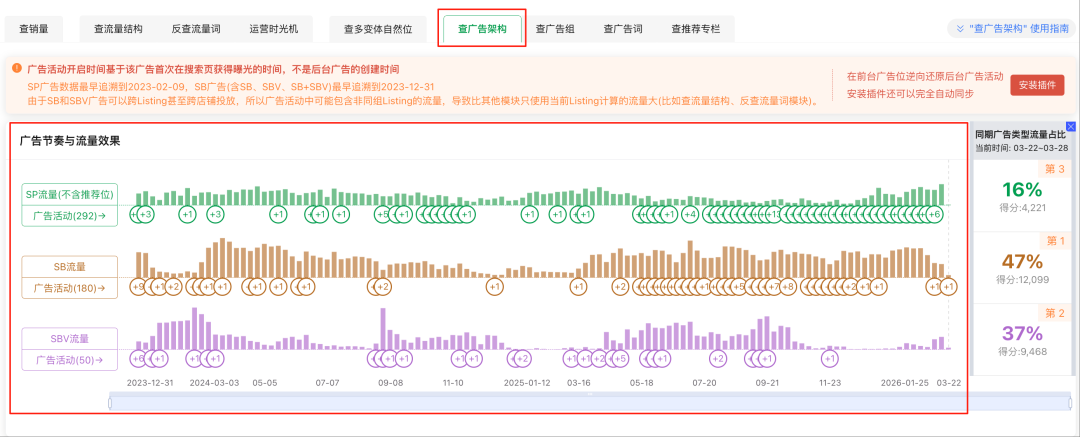Screen dimensions: 1080x437
Task: Open the 查广告词 tab
Action: [624, 30]
